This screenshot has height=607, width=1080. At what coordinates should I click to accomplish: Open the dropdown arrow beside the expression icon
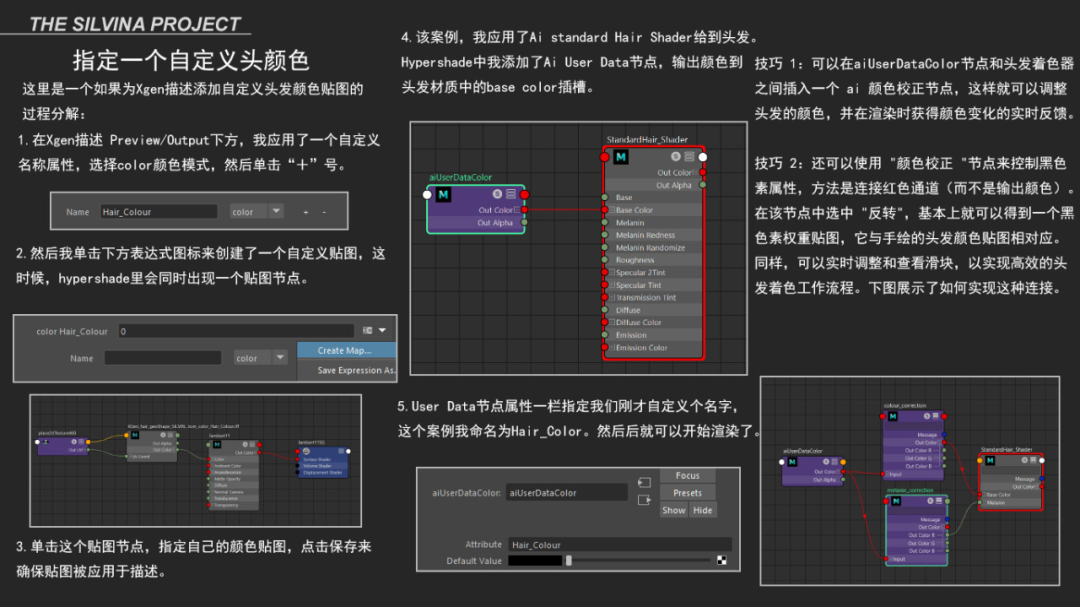point(383,331)
